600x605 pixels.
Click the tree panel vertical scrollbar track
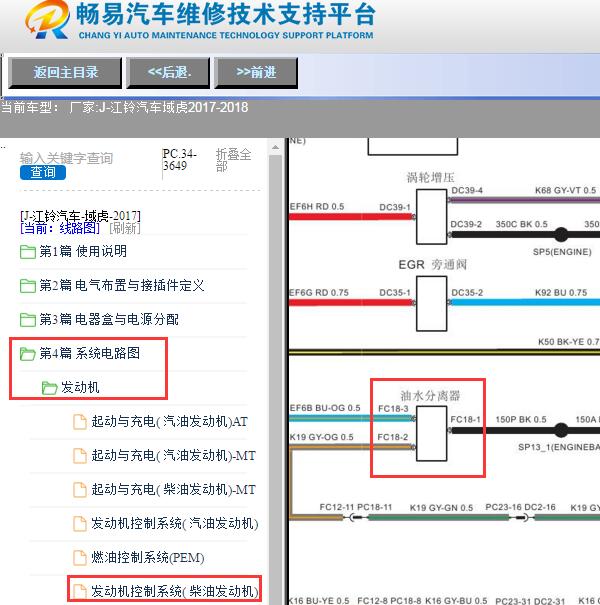[x=275, y=380]
